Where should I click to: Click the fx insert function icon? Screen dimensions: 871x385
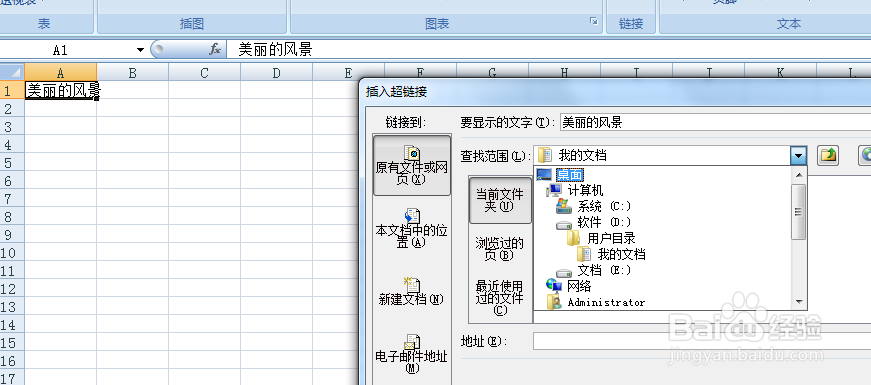pyautogui.click(x=215, y=49)
